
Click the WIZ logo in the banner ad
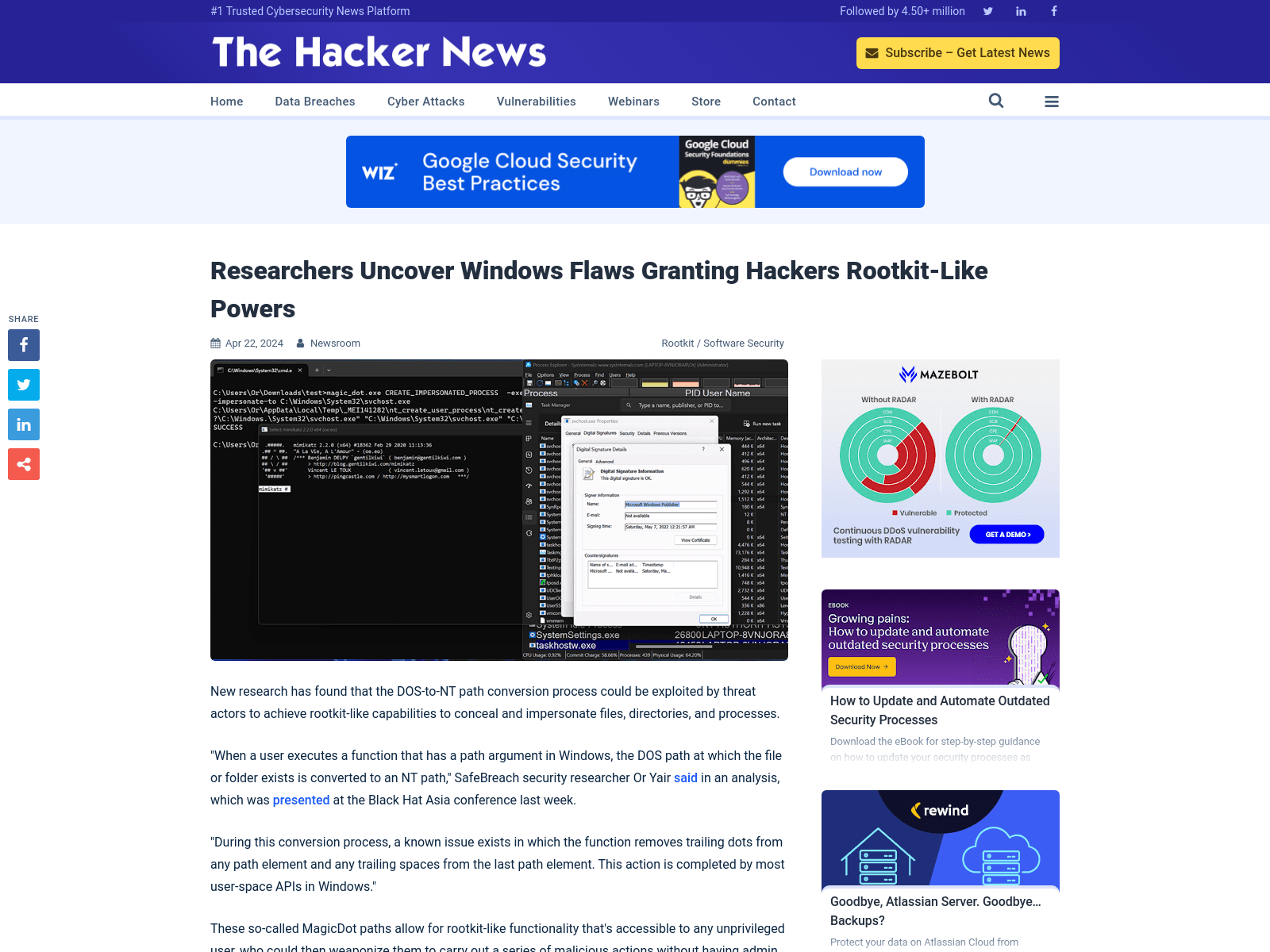(379, 172)
